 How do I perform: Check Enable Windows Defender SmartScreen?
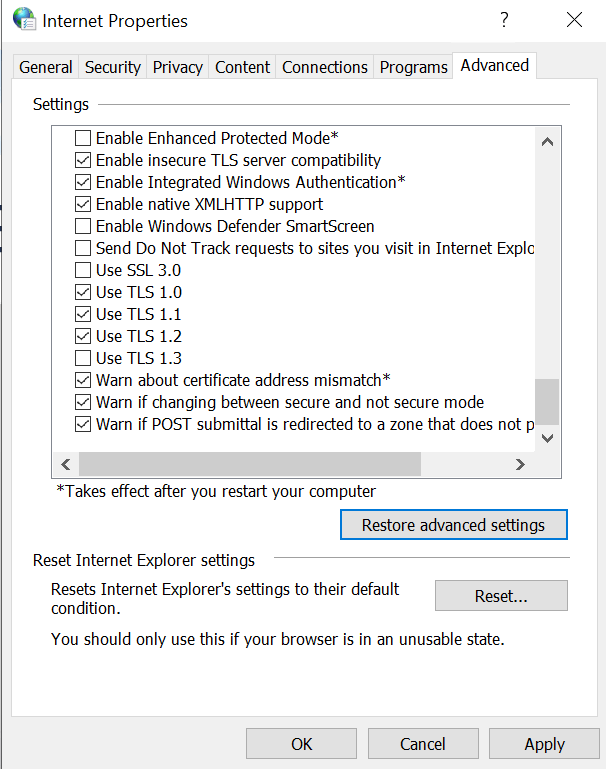pyautogui.click(x=83, y=226)
